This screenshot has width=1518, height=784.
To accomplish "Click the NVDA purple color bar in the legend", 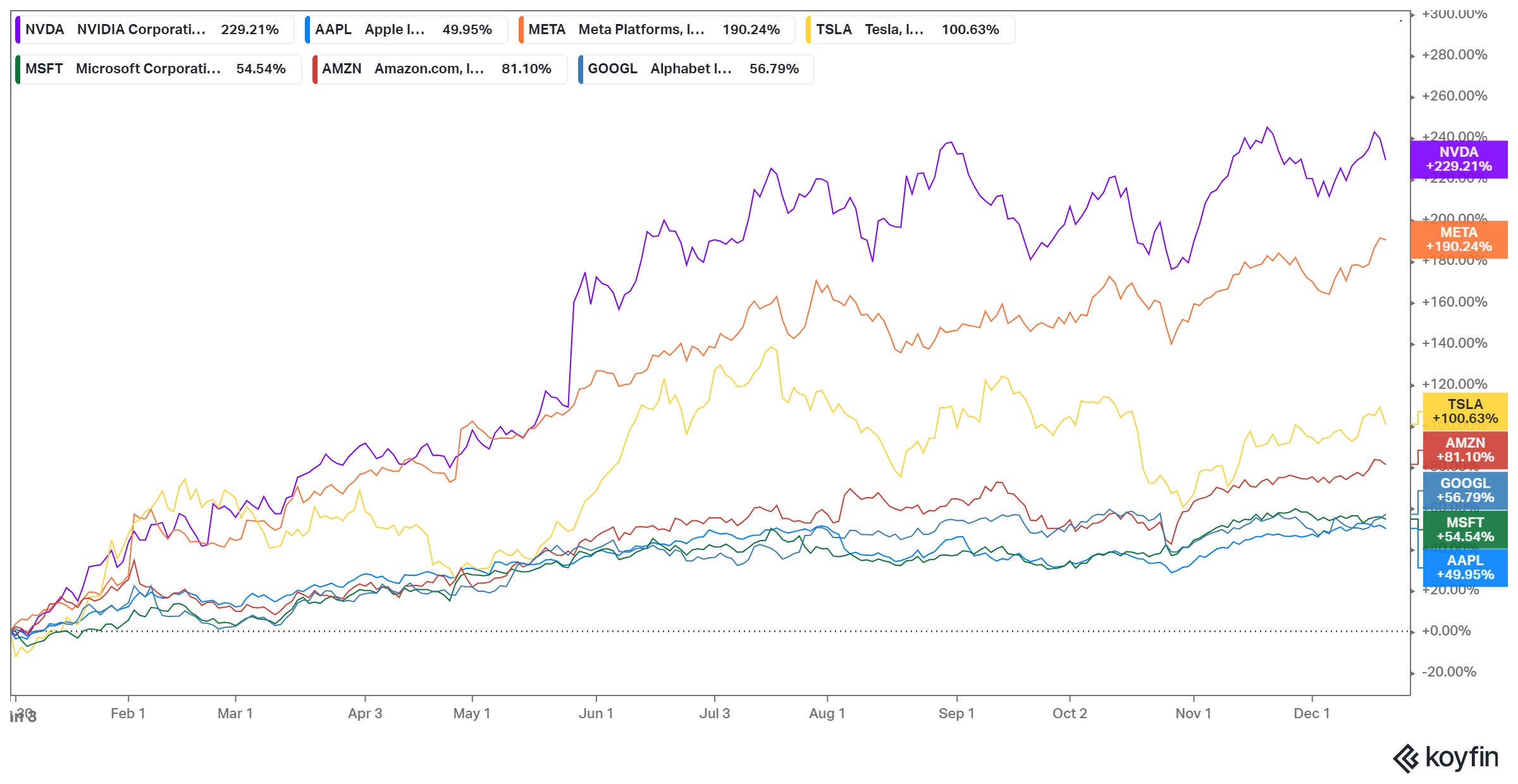I will click(18, 30).
